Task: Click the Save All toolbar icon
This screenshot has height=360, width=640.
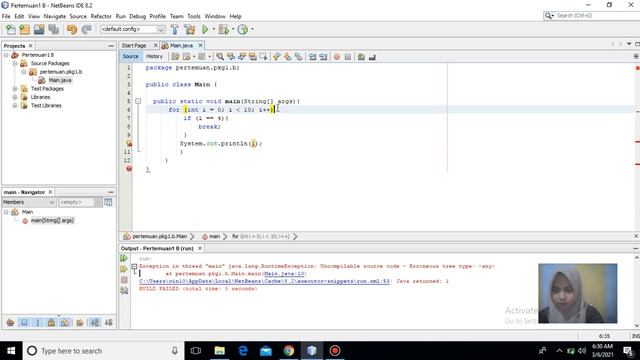Action: (54, 29)
